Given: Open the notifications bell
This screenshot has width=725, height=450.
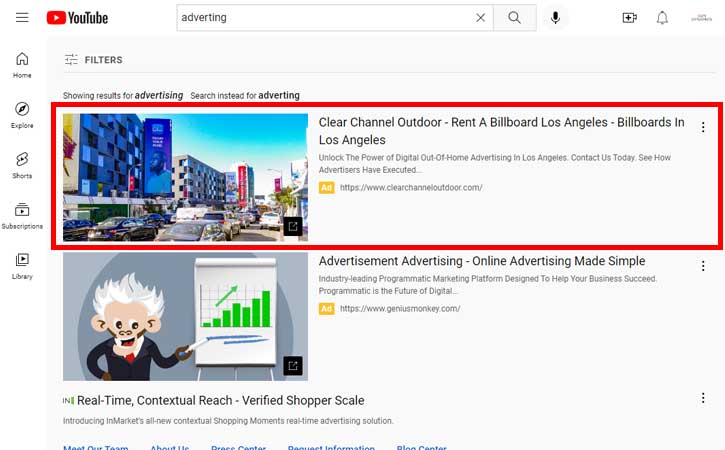Looking at the screenshot, I should pyautogui.click(x=662, y=18).
